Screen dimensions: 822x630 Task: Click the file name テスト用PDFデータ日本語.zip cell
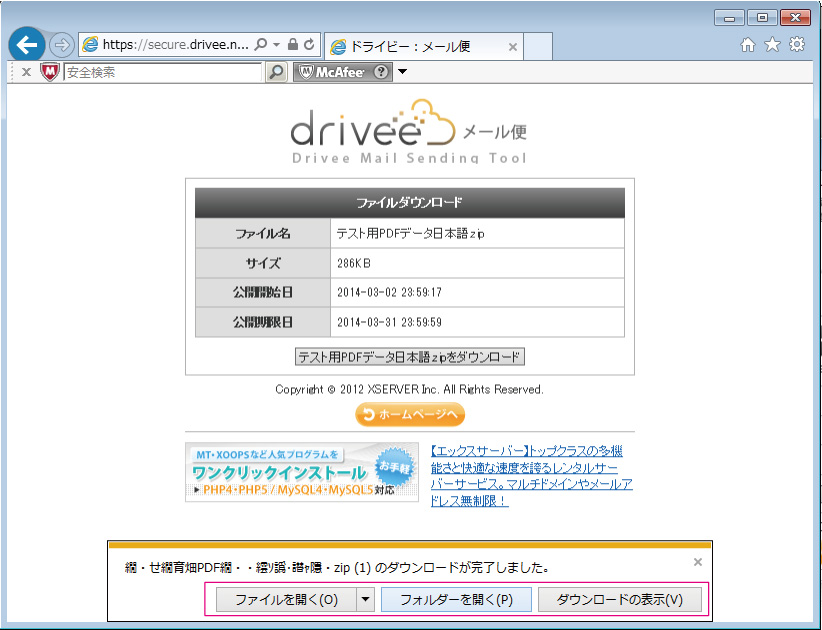[x=478, y=233]
